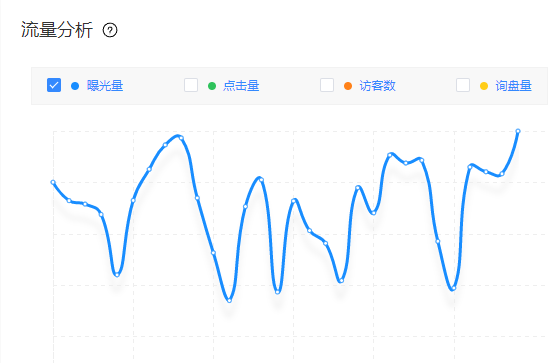This screenshot has height=363, width=549.
Task: Enable the 点击量 checkbox
Action: [191, 85]
